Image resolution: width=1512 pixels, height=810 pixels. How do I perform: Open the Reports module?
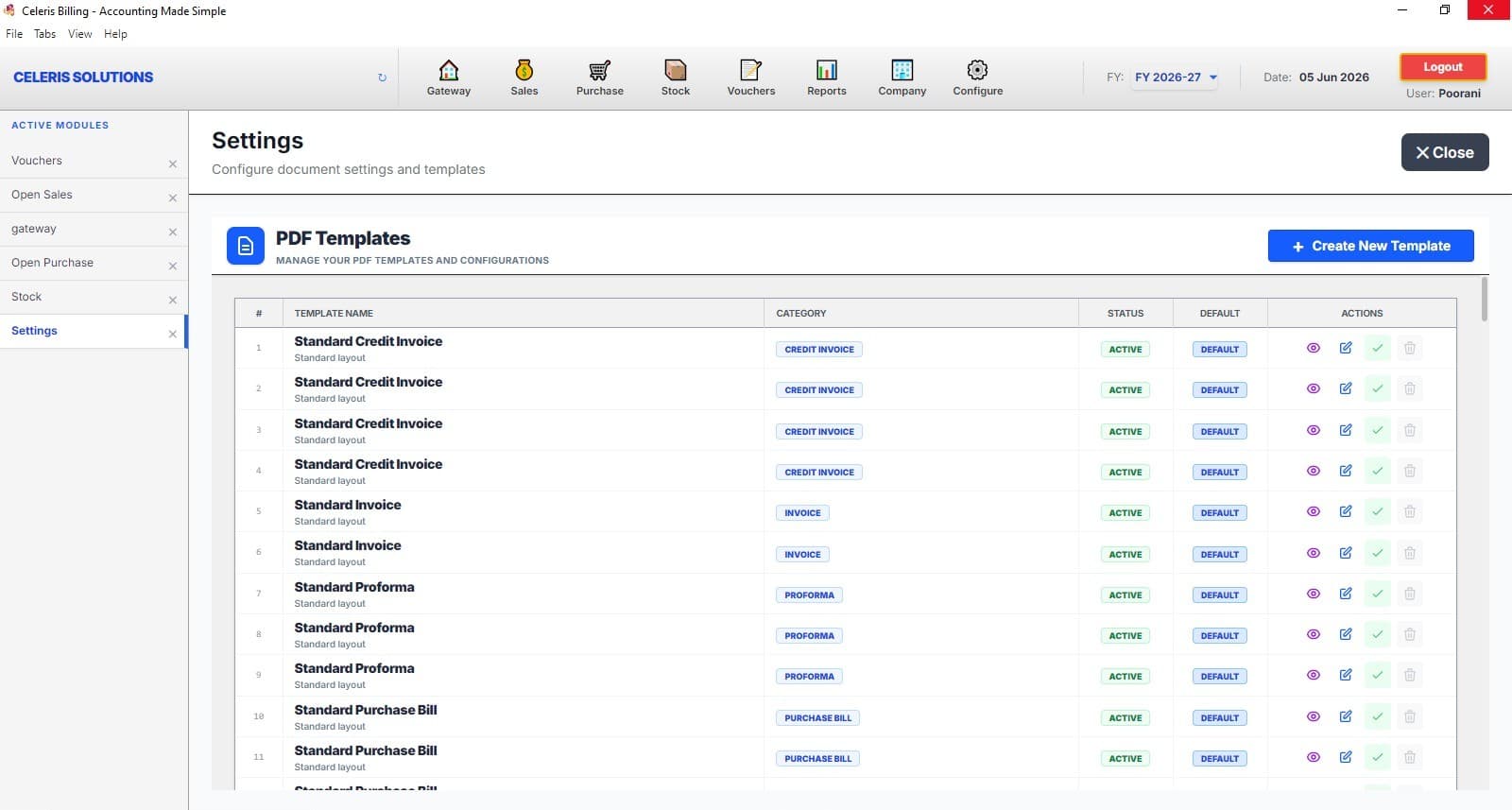point(826,78)
